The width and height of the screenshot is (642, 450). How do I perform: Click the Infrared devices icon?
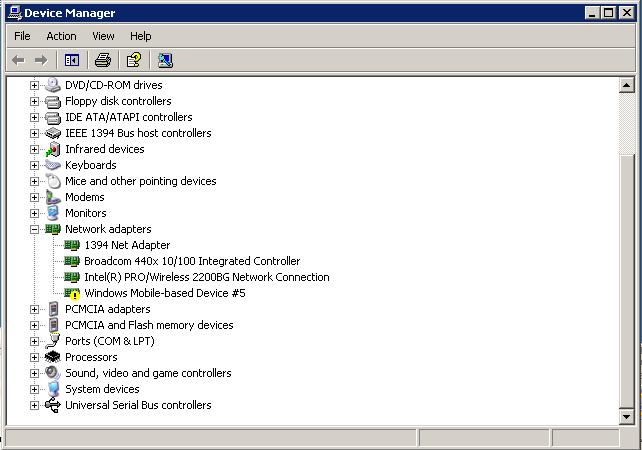pos(53,149)
